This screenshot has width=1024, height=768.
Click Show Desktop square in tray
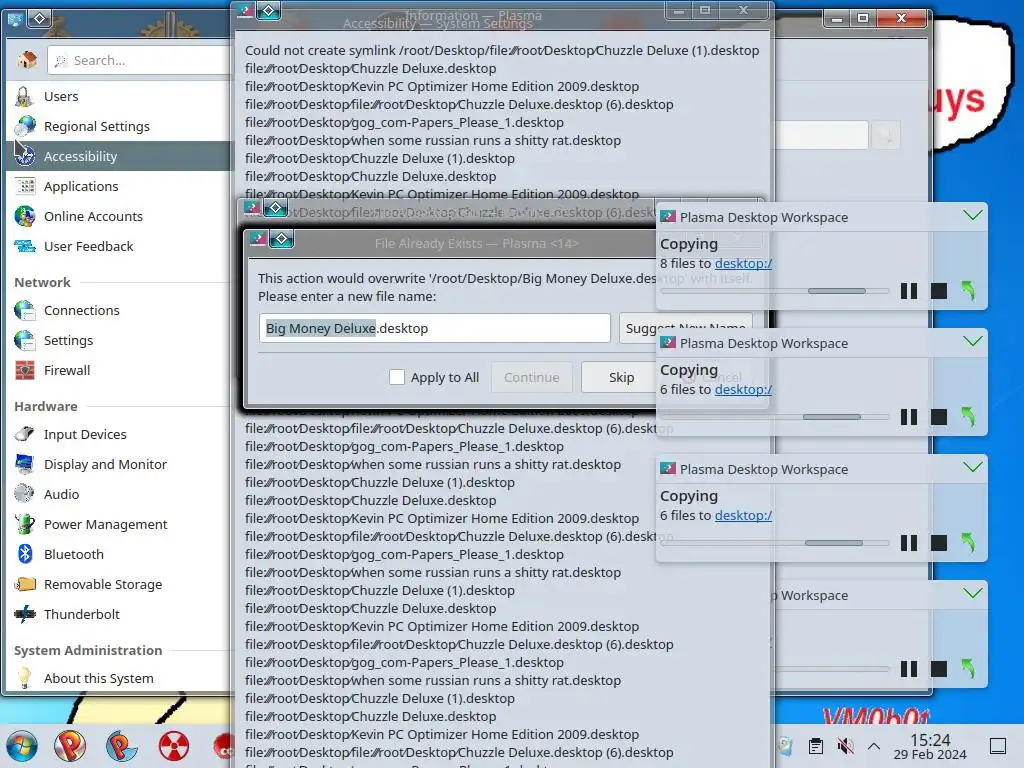tap(998, 746)
